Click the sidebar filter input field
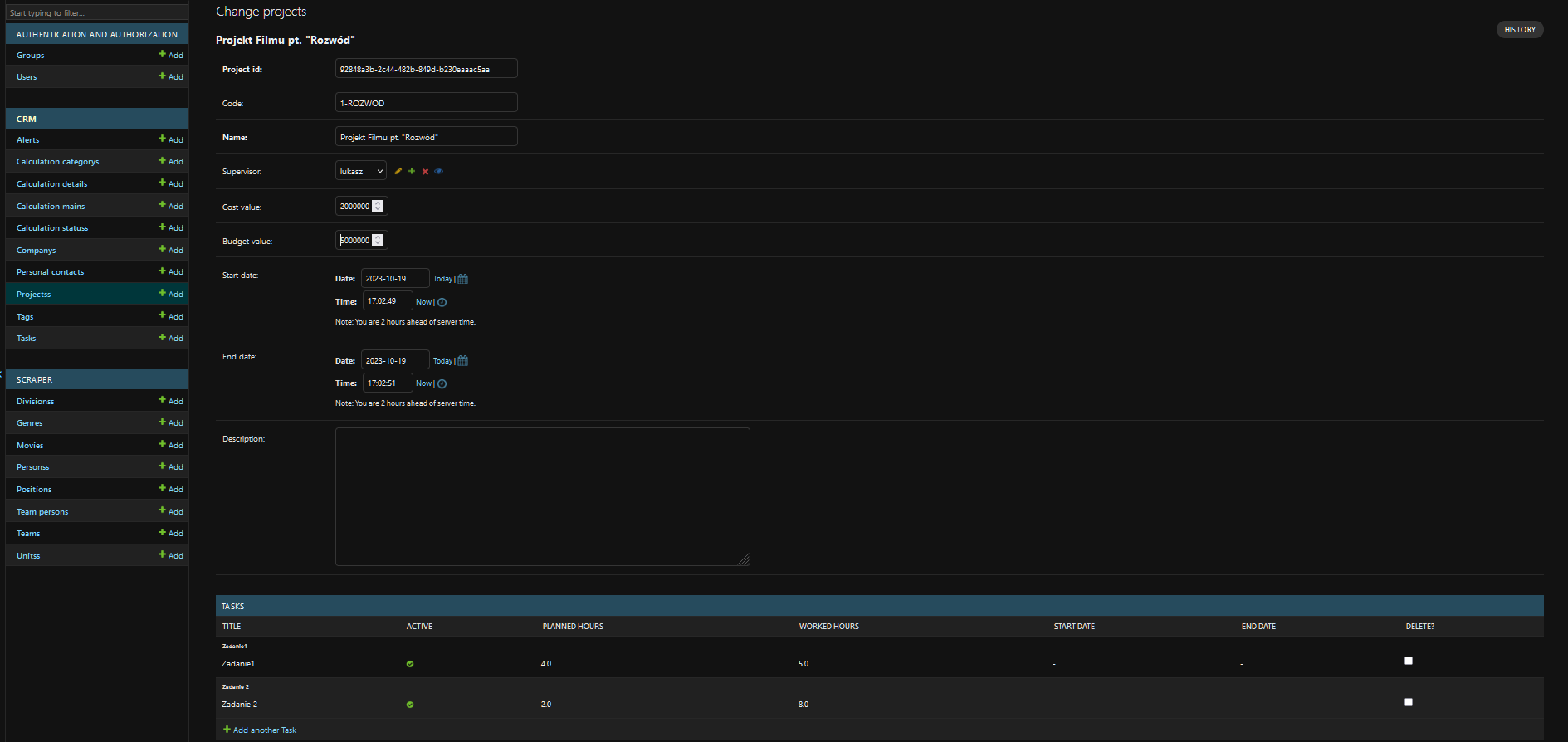Viewport: 1568px width, 742px height. pos(97,12)
